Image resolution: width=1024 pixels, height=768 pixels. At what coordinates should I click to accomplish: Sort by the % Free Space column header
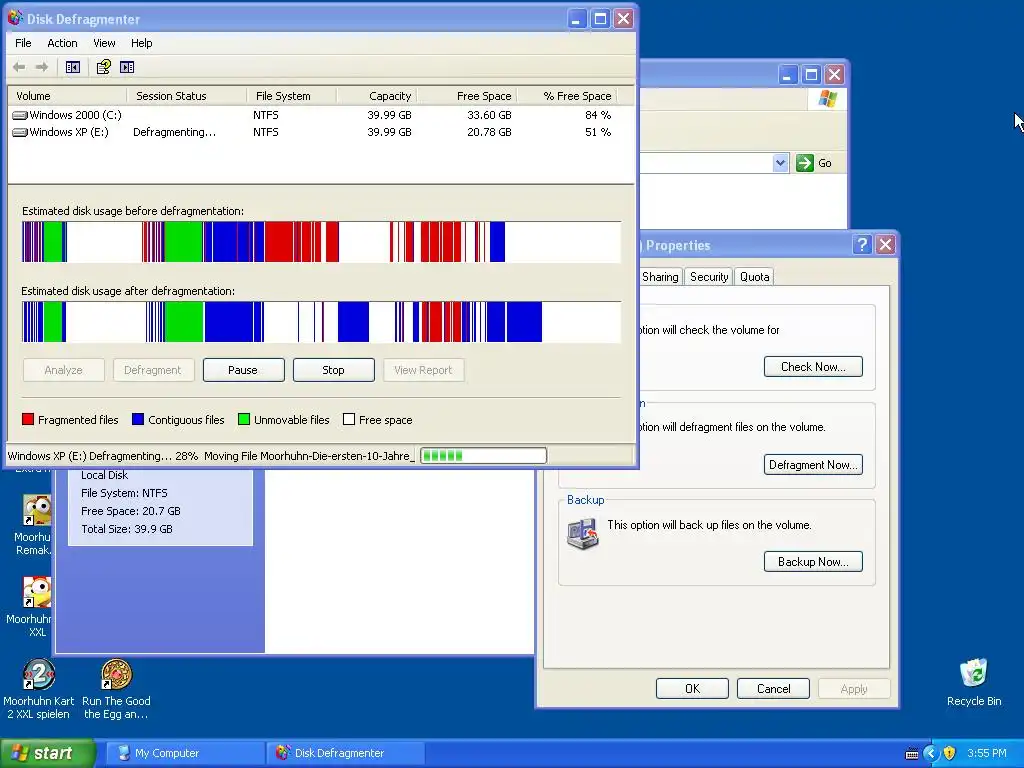point(568,96)
